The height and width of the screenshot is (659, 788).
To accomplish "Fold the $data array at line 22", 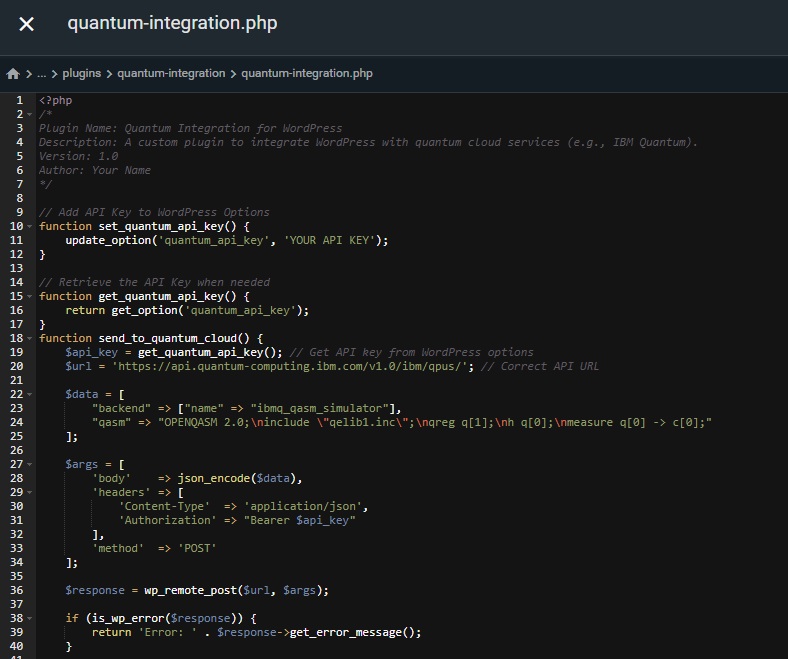I will pyautogui.click(x=30, y=395).
